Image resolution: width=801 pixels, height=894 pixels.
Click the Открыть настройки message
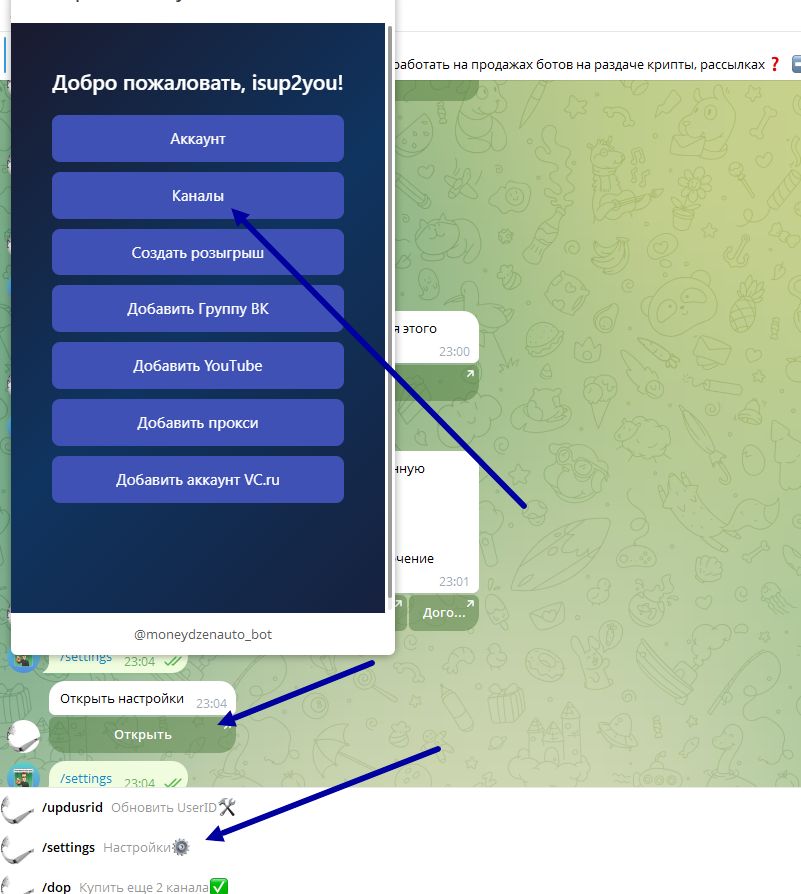(143, 698)
